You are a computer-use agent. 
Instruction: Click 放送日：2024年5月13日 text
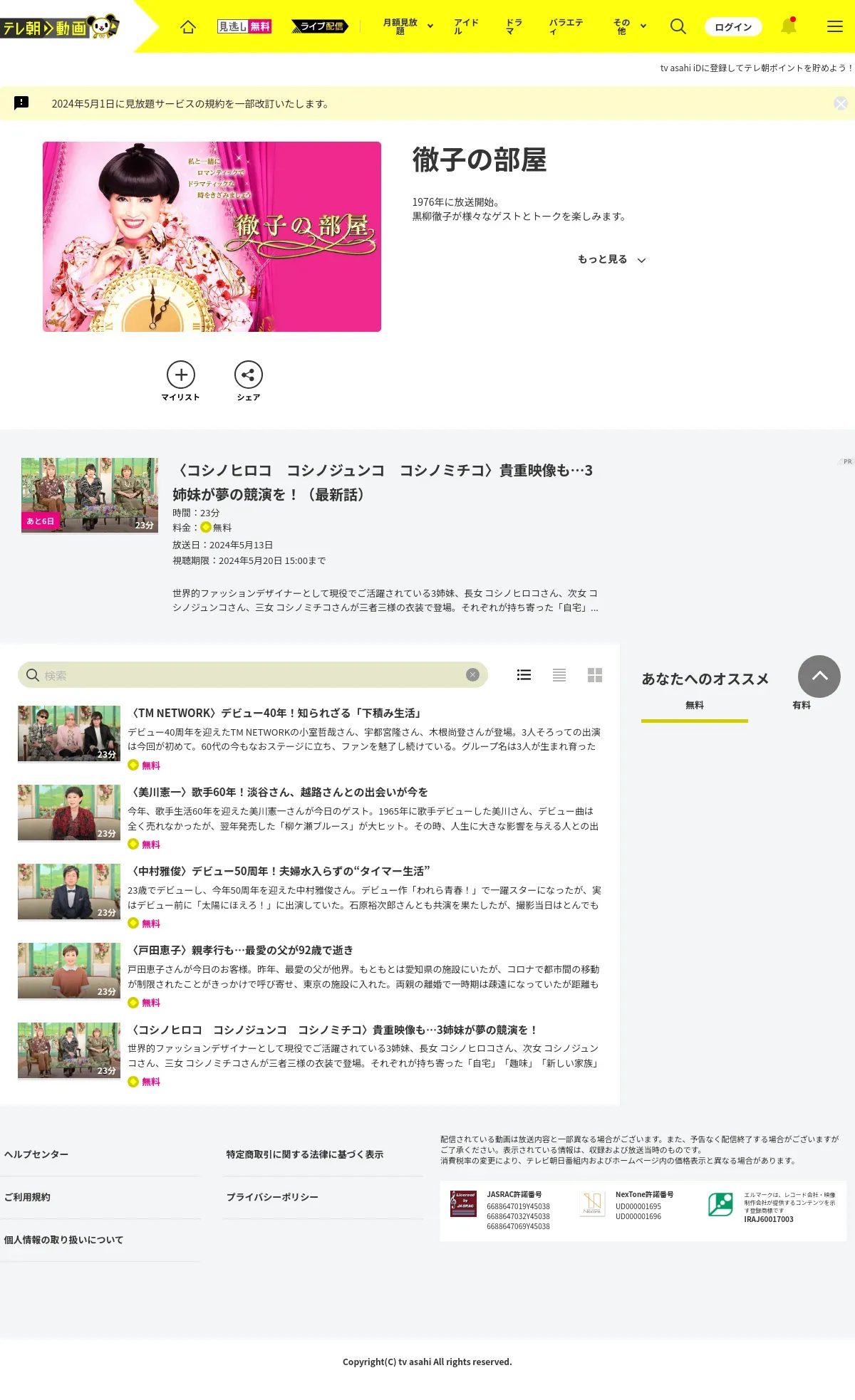222,545
